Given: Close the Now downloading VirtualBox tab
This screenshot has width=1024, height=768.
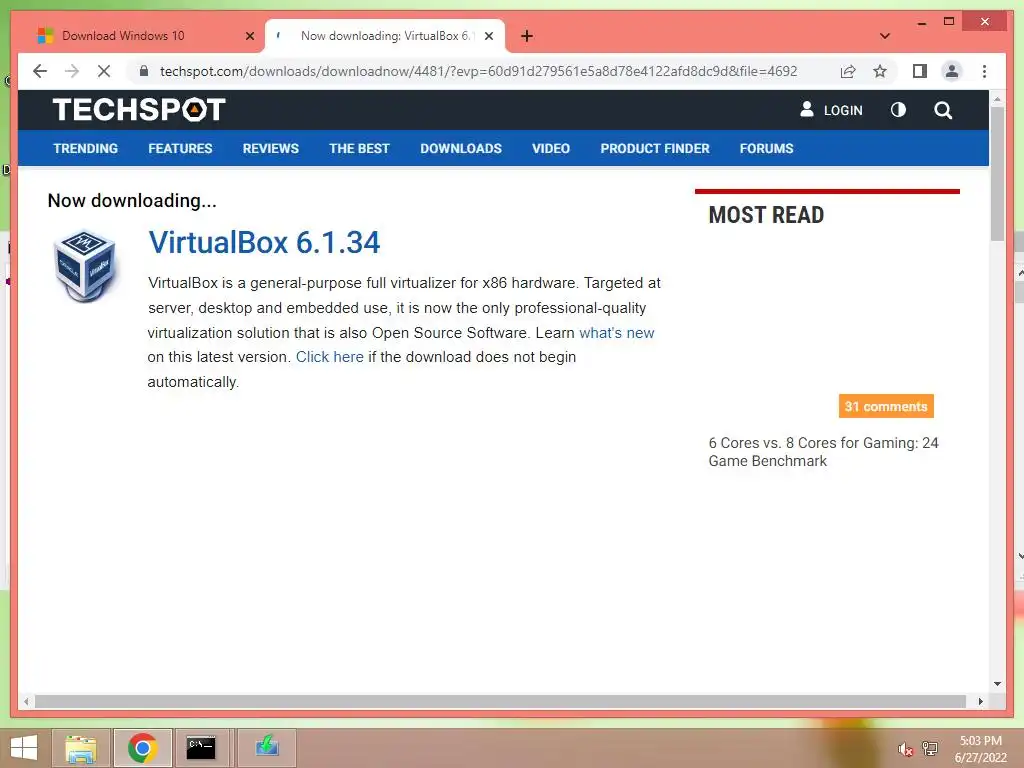Looking at the screenshot, I should [x=488, y=36].
